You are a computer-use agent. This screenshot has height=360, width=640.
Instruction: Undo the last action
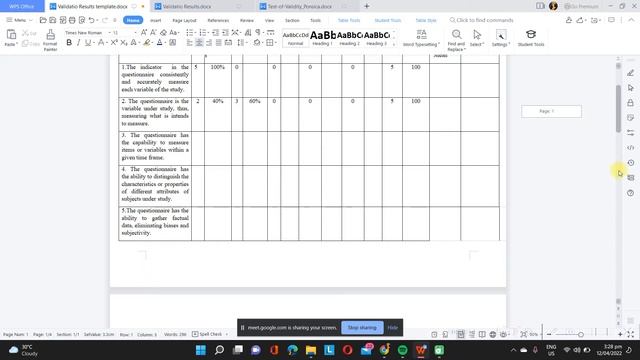tap(91, 20)
